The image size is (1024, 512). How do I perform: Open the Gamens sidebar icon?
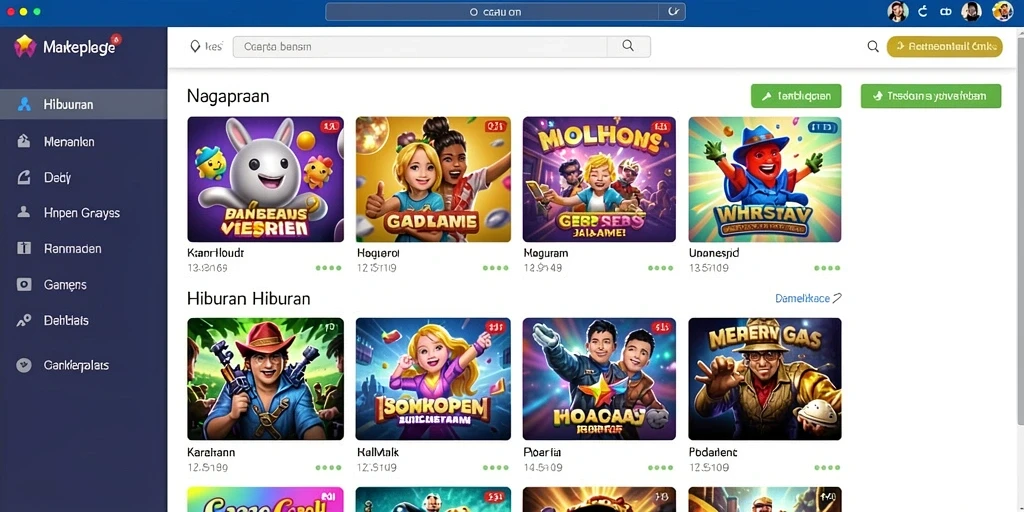click(x=24, y=284)
